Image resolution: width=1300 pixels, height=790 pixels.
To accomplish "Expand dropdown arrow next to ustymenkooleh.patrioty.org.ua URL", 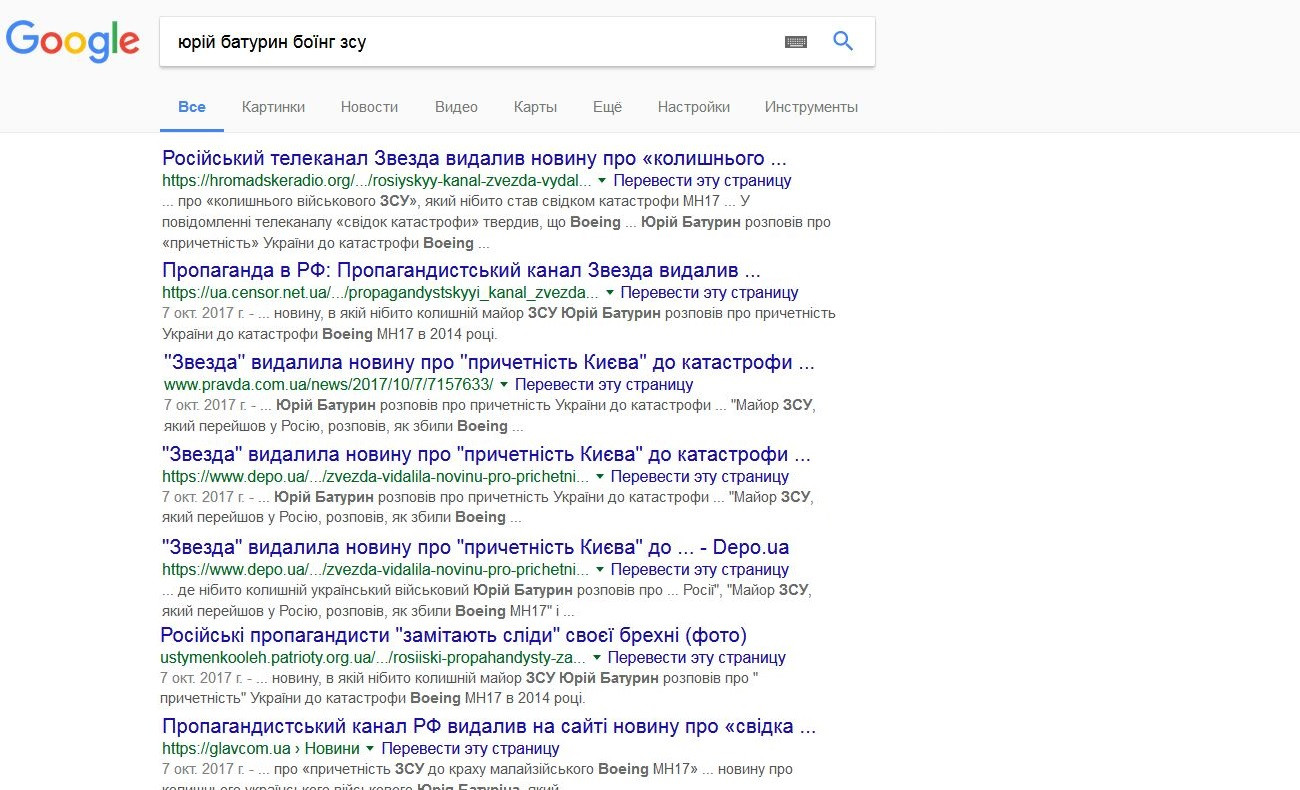I will [x=596, y=658].
